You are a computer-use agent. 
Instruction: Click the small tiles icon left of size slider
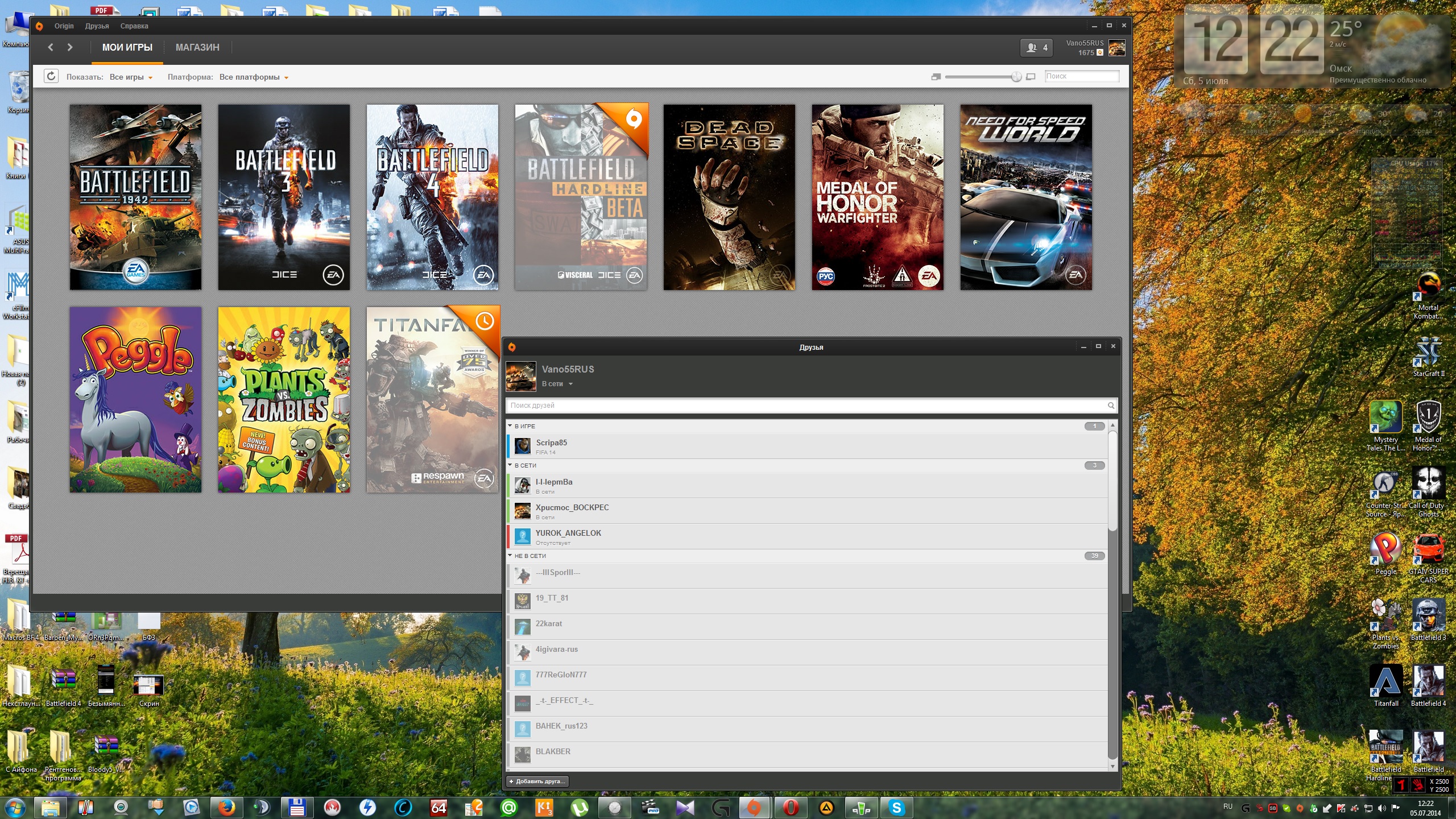tap(936, 77)
